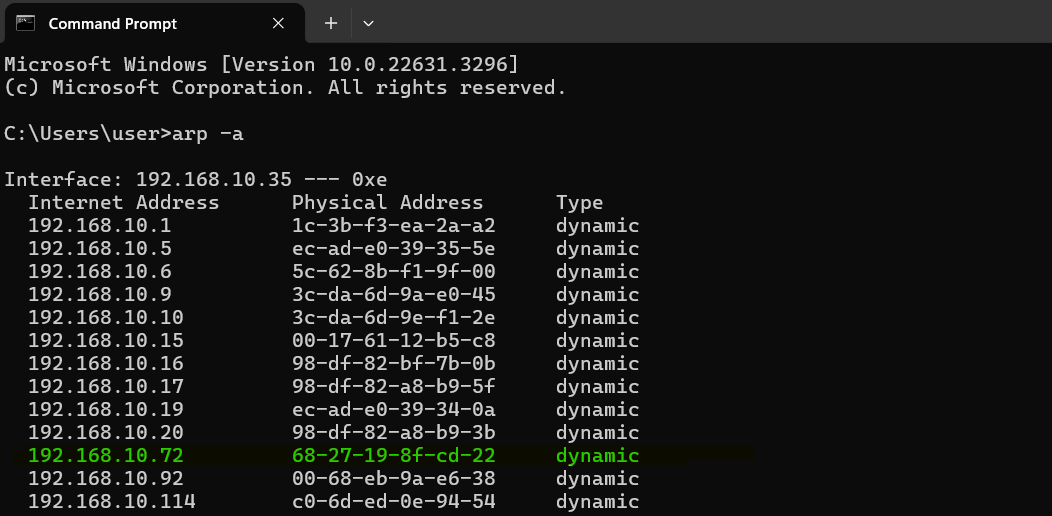The image size is (1052, 516).
Task: Click the highlighted MAC 68-27-19-8f-cd-22
Action: tap(393, 456)
